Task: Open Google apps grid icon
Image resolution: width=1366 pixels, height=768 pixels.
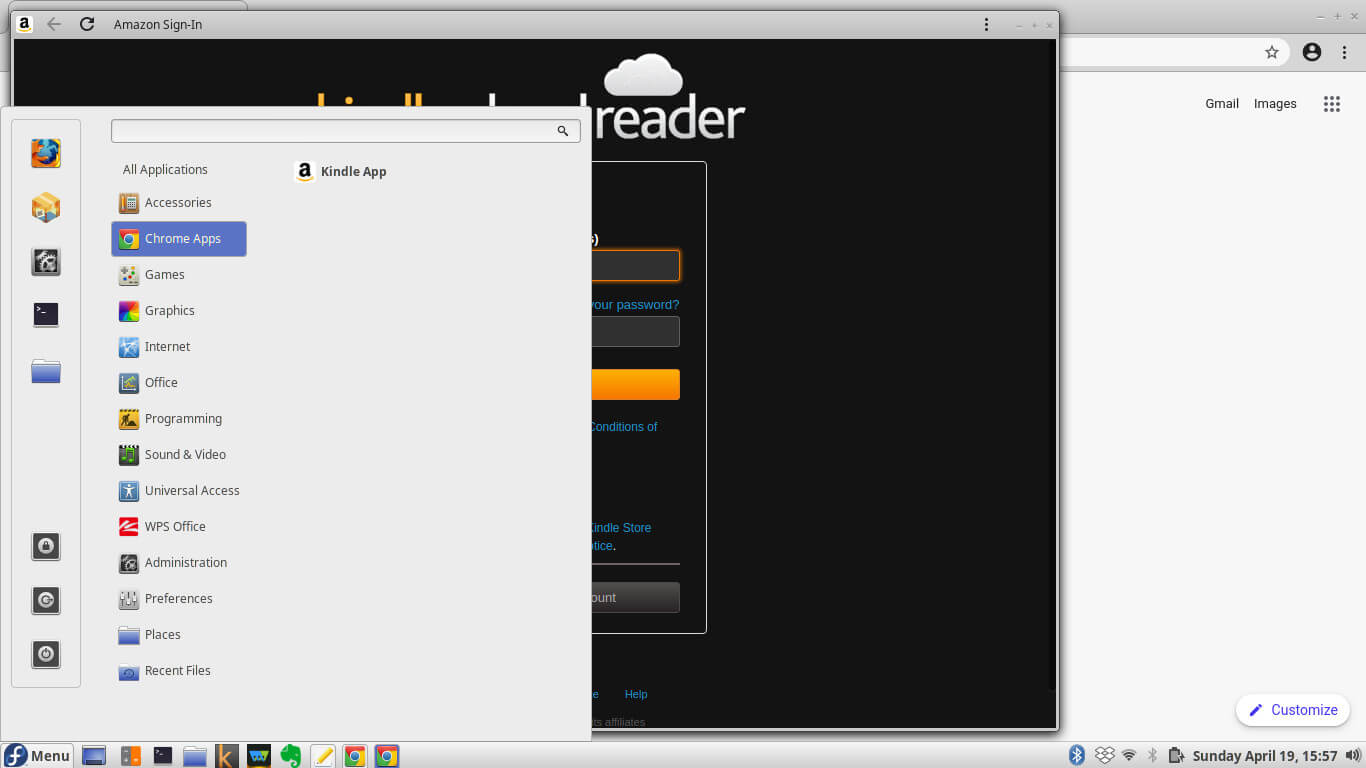Action: (x=1331, y=104)
